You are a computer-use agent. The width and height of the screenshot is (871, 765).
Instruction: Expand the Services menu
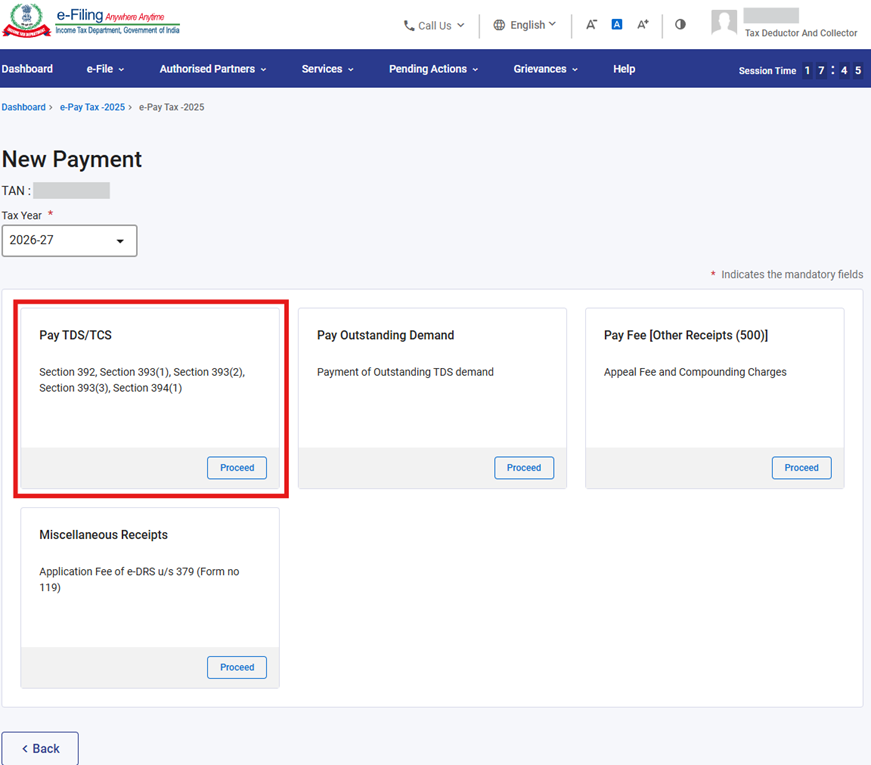328,69
